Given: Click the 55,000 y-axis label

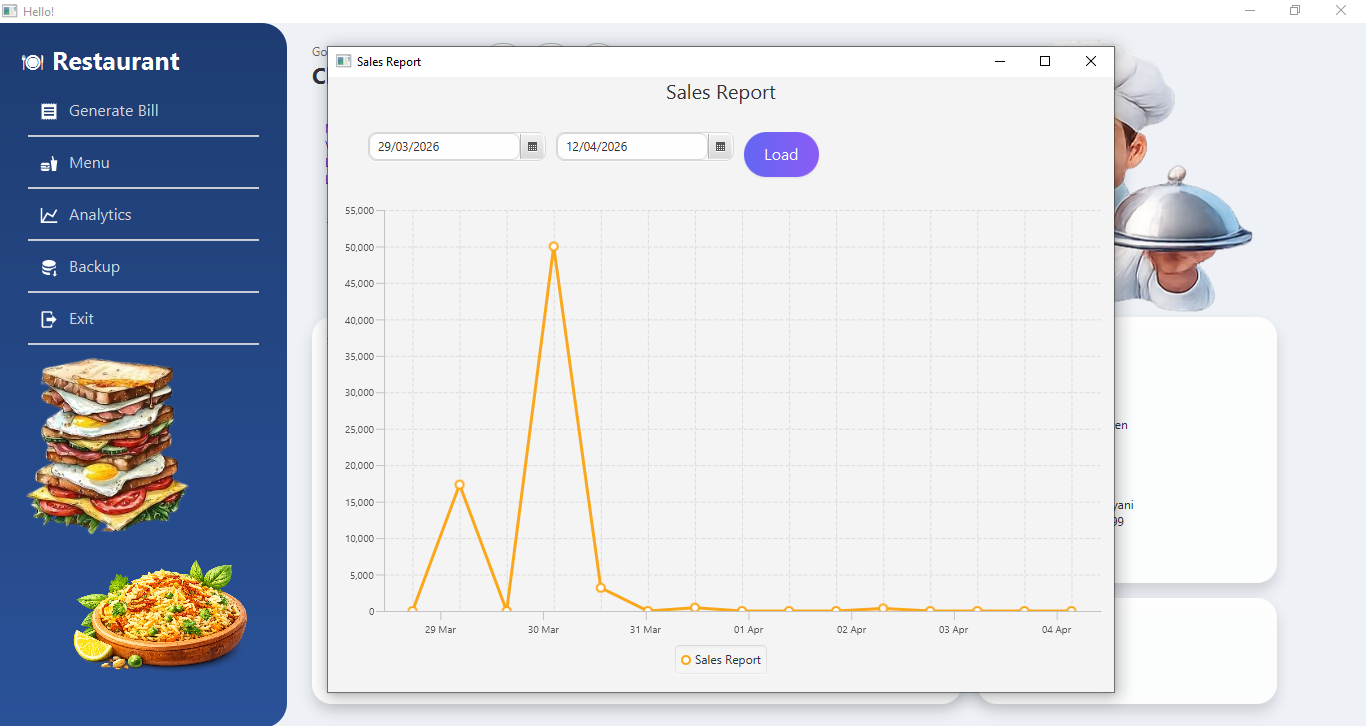Looking at the screenshot, I should pos(358,211).
